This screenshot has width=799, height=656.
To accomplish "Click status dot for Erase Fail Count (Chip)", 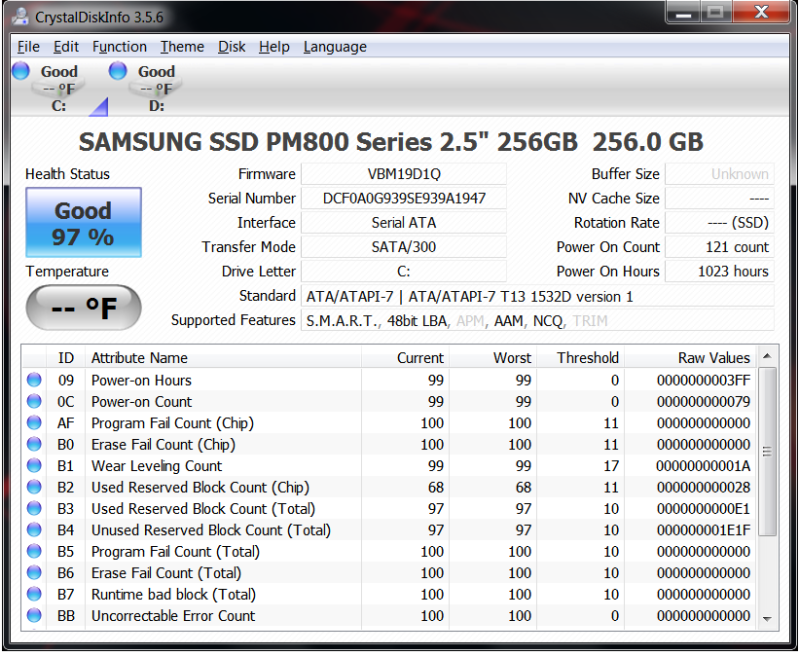I will [34, 444].
